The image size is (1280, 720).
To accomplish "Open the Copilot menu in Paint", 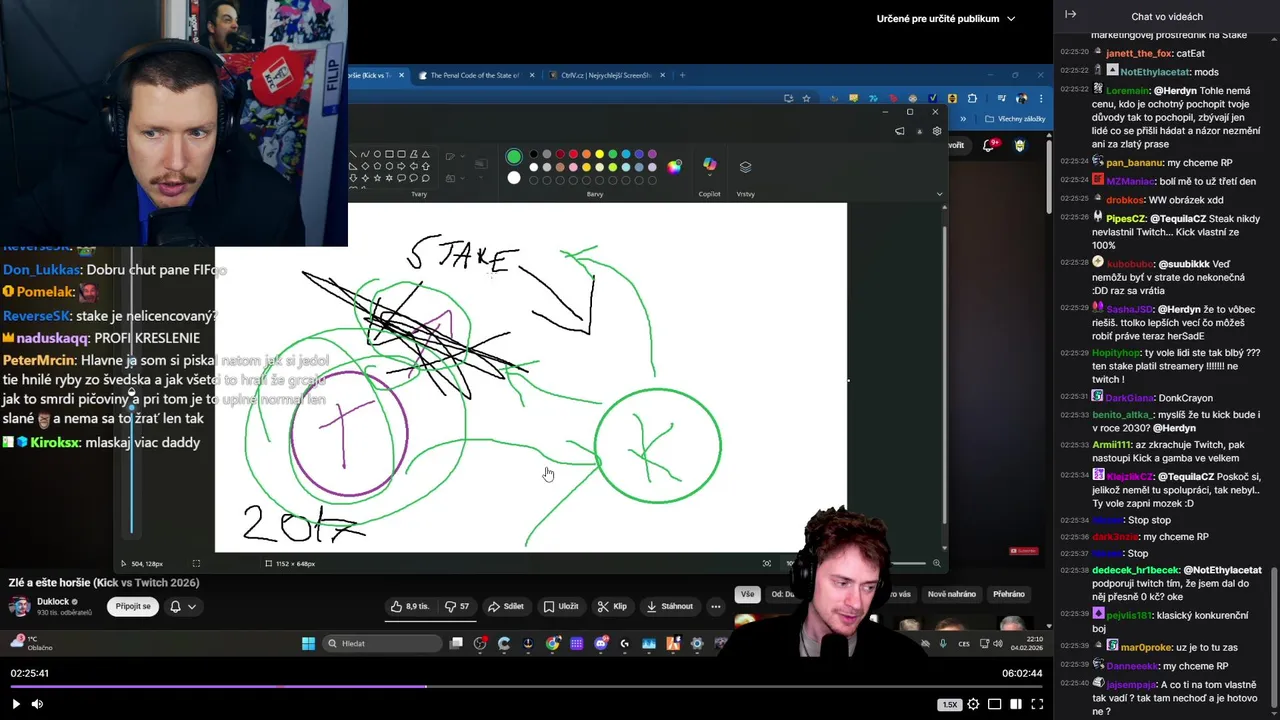I will (709, 166).
